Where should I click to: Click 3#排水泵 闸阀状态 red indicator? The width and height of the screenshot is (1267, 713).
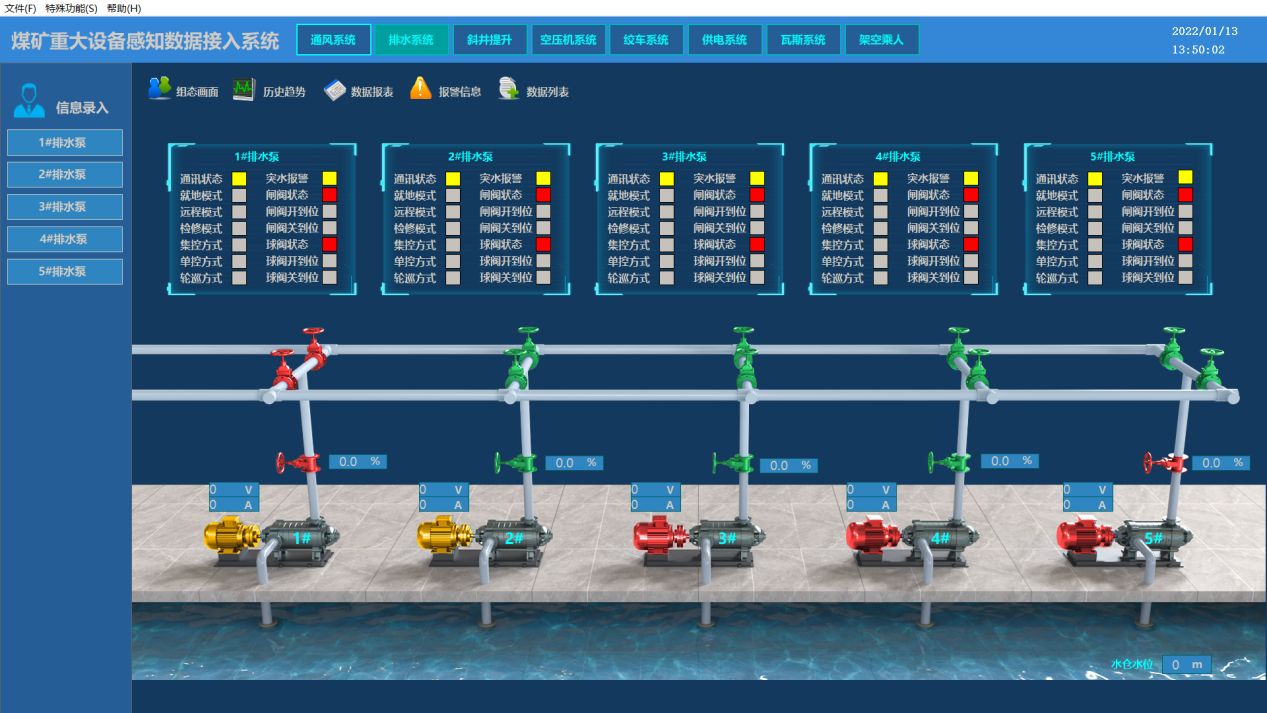point(757,195)
